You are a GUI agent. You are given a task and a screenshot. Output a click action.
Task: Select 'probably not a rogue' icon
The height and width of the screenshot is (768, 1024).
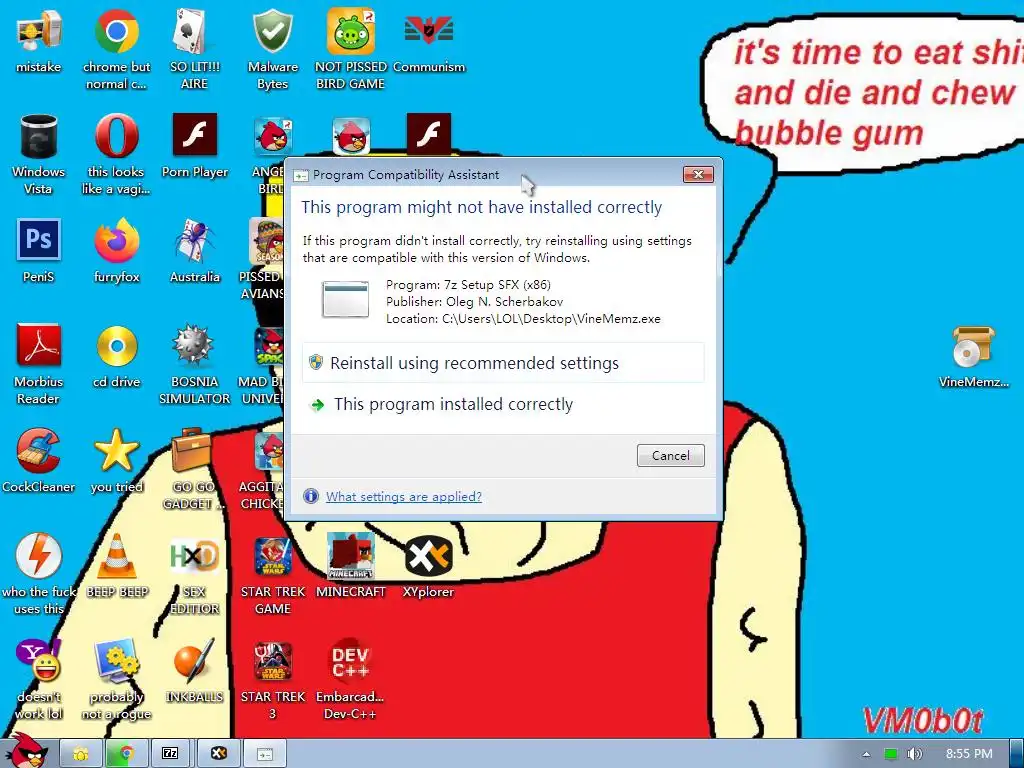pyautogui.click(x=116, y=680)
